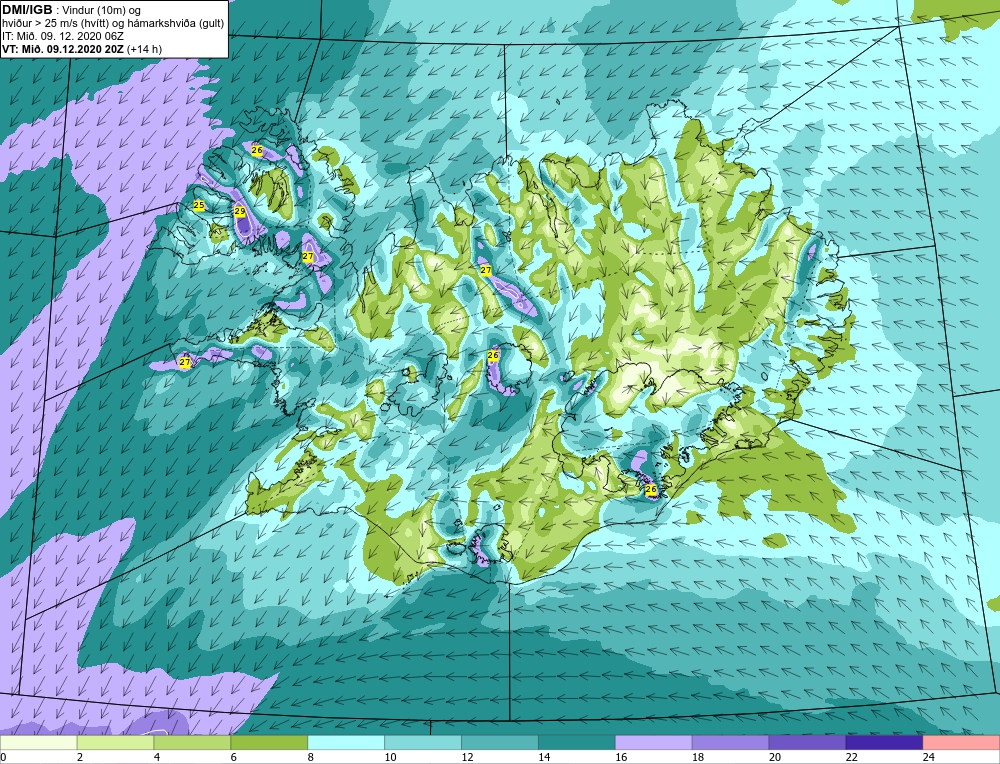The height and width of the screenshot is (764, 1000).
Task: Click the yellow gust label 29
Action: coord(240,211)
